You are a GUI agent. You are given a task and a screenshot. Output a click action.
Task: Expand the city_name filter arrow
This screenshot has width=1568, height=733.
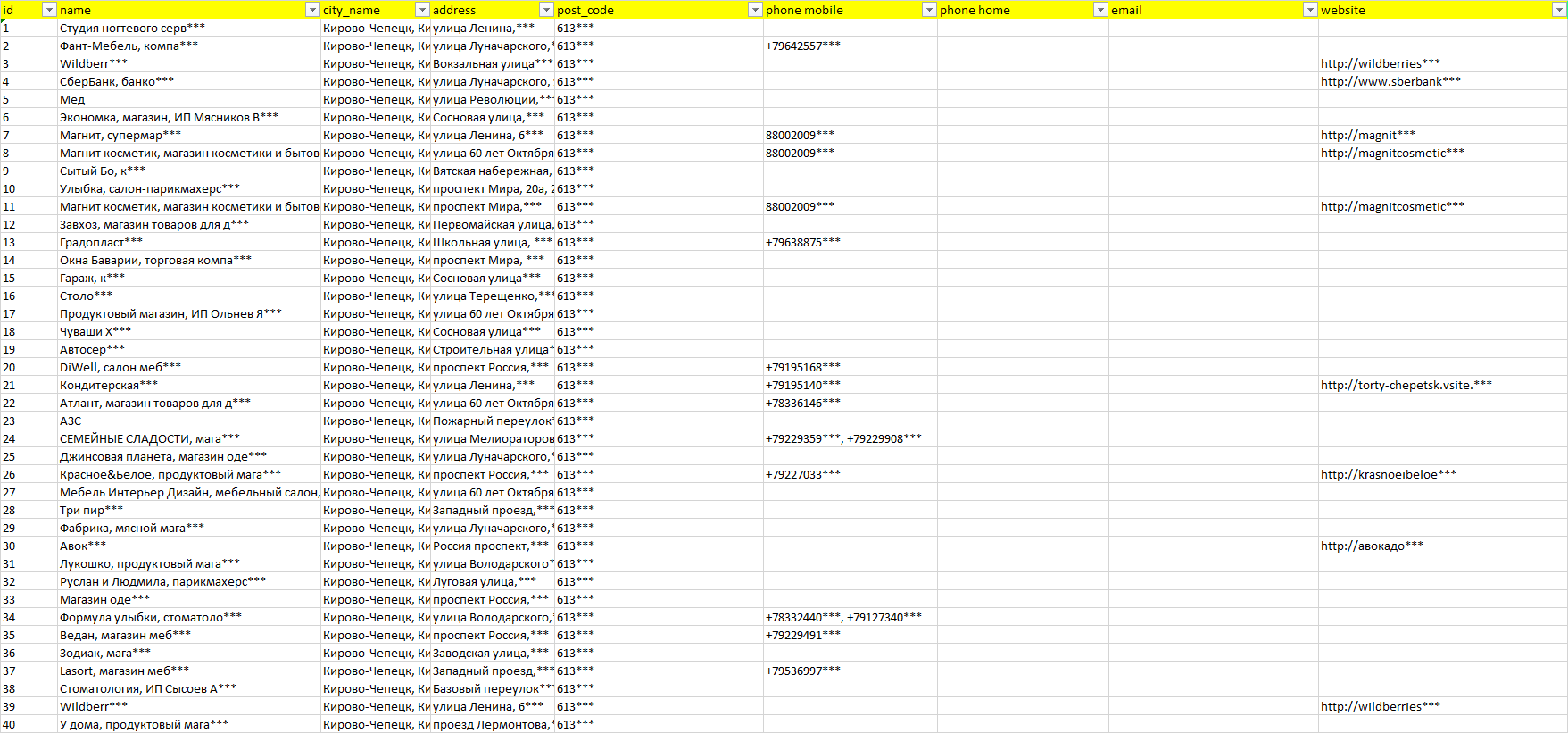[x=422, y=10]
